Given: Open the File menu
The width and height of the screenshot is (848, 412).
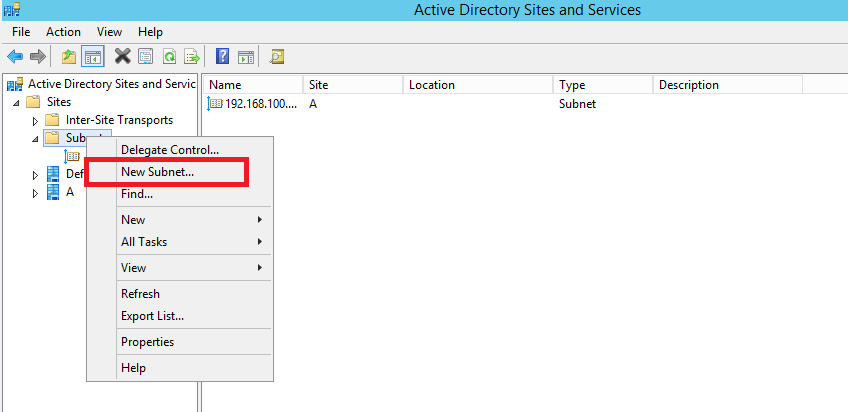Looking at the screenshot, I should 21,32.
